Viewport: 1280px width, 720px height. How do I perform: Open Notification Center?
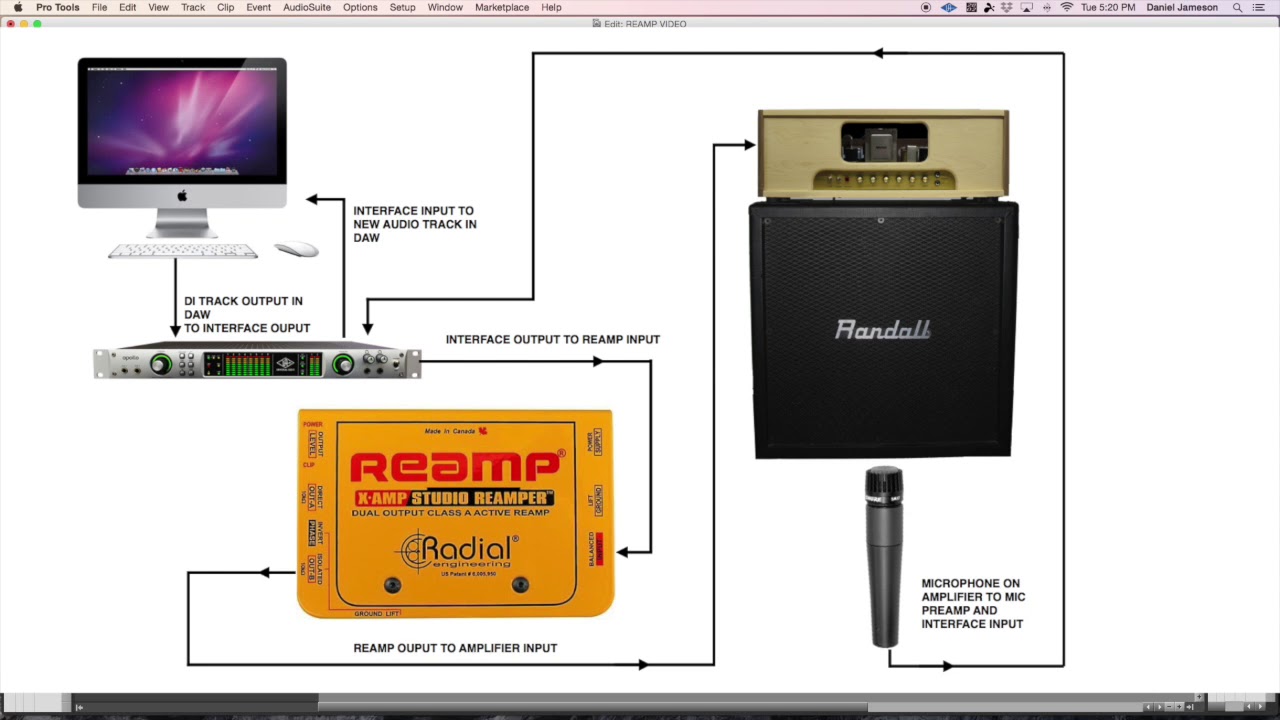pyautogui.click(x=1259, y=7)
